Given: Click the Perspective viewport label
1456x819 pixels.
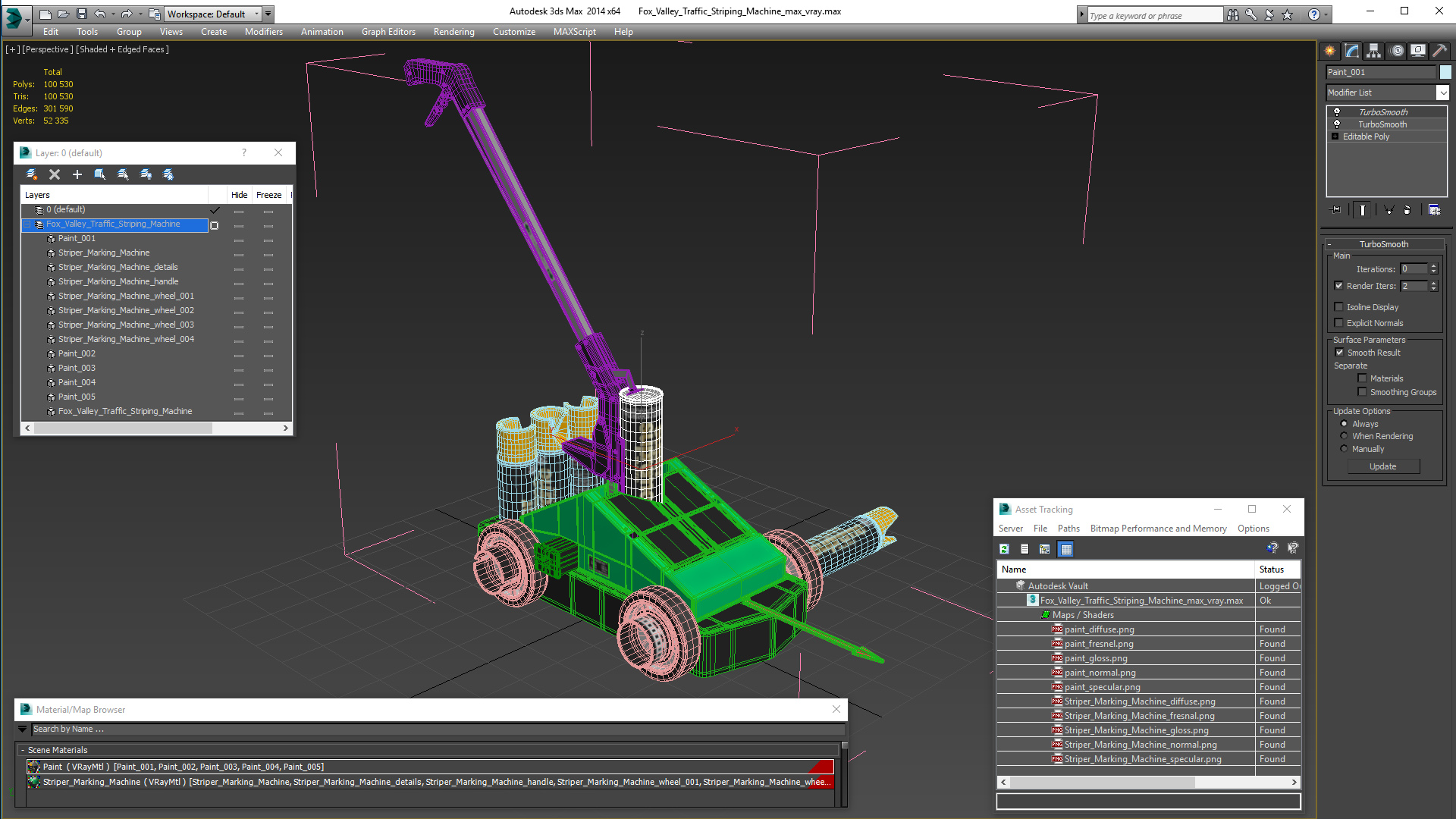Looking at the screenshot, I should coord(48,49).
